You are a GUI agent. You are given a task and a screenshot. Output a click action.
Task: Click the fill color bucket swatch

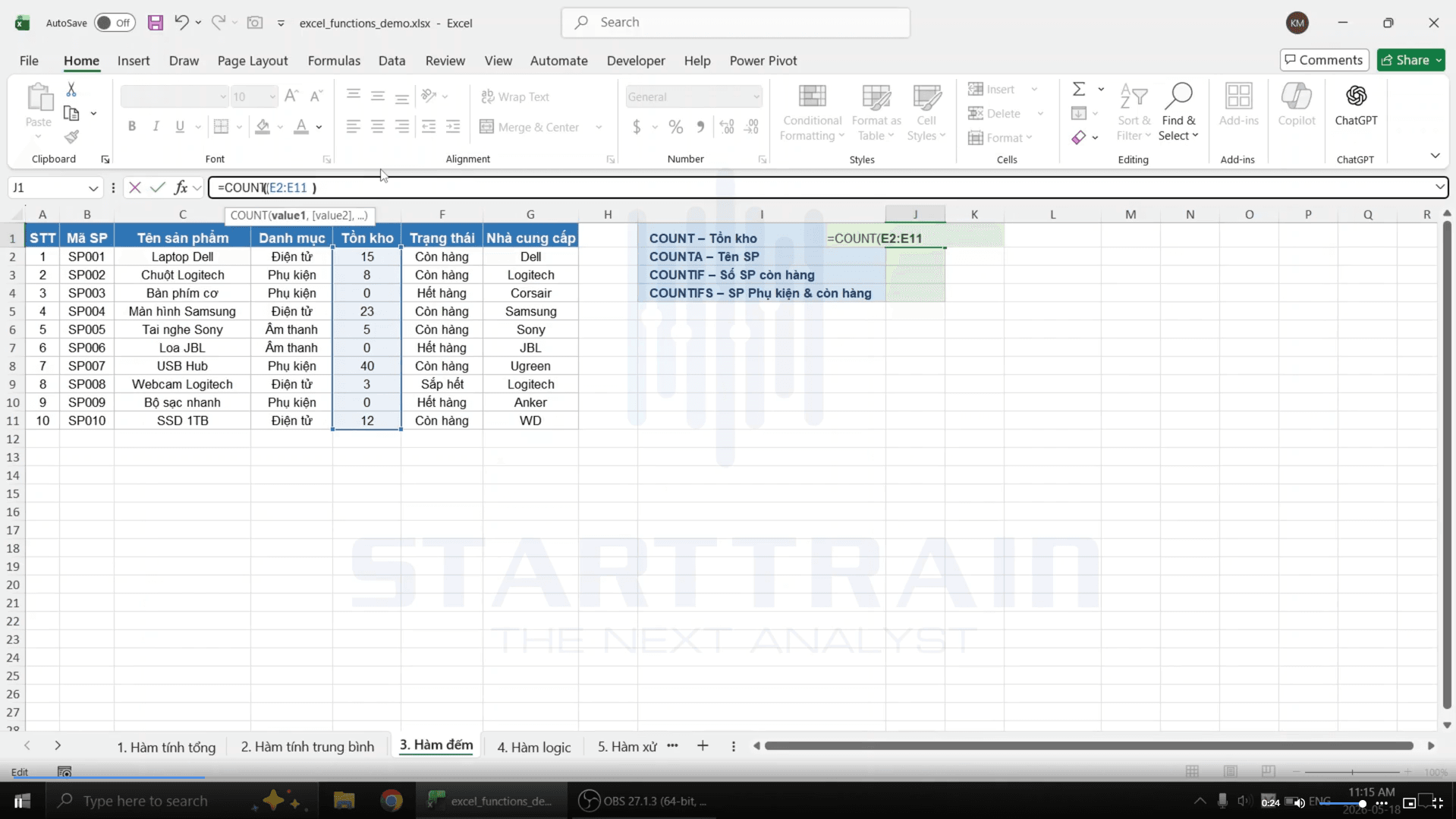click(x=263, y=127)
